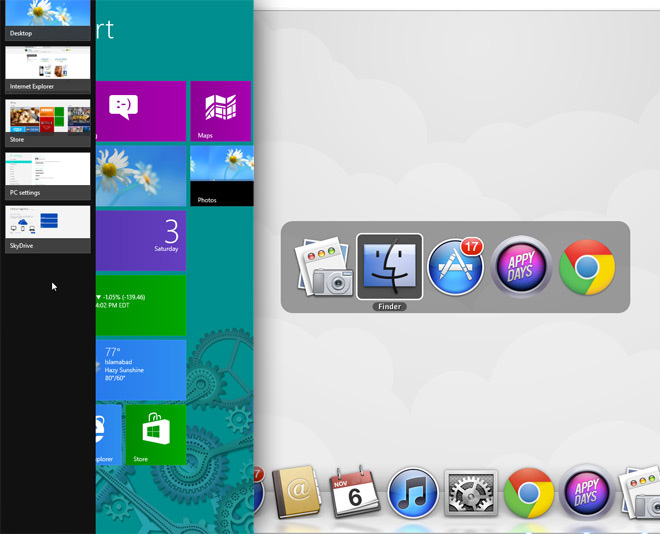
Task: Select Chrome in Mac app switcher
Action: click(x=587, y=267)
